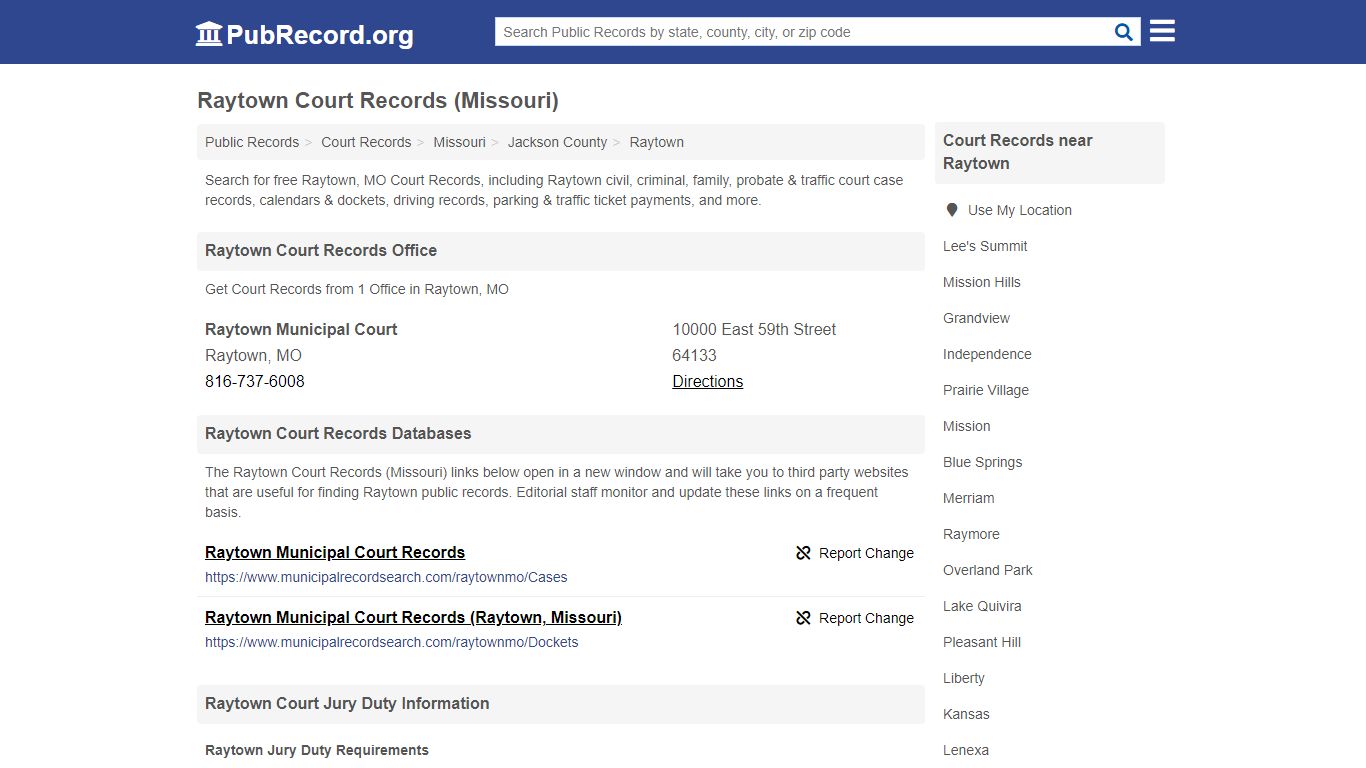Report Change for Records (Raytown, Missouri) entry
The height and width of the screenshot is (768, 1366).
pos(866,618)
